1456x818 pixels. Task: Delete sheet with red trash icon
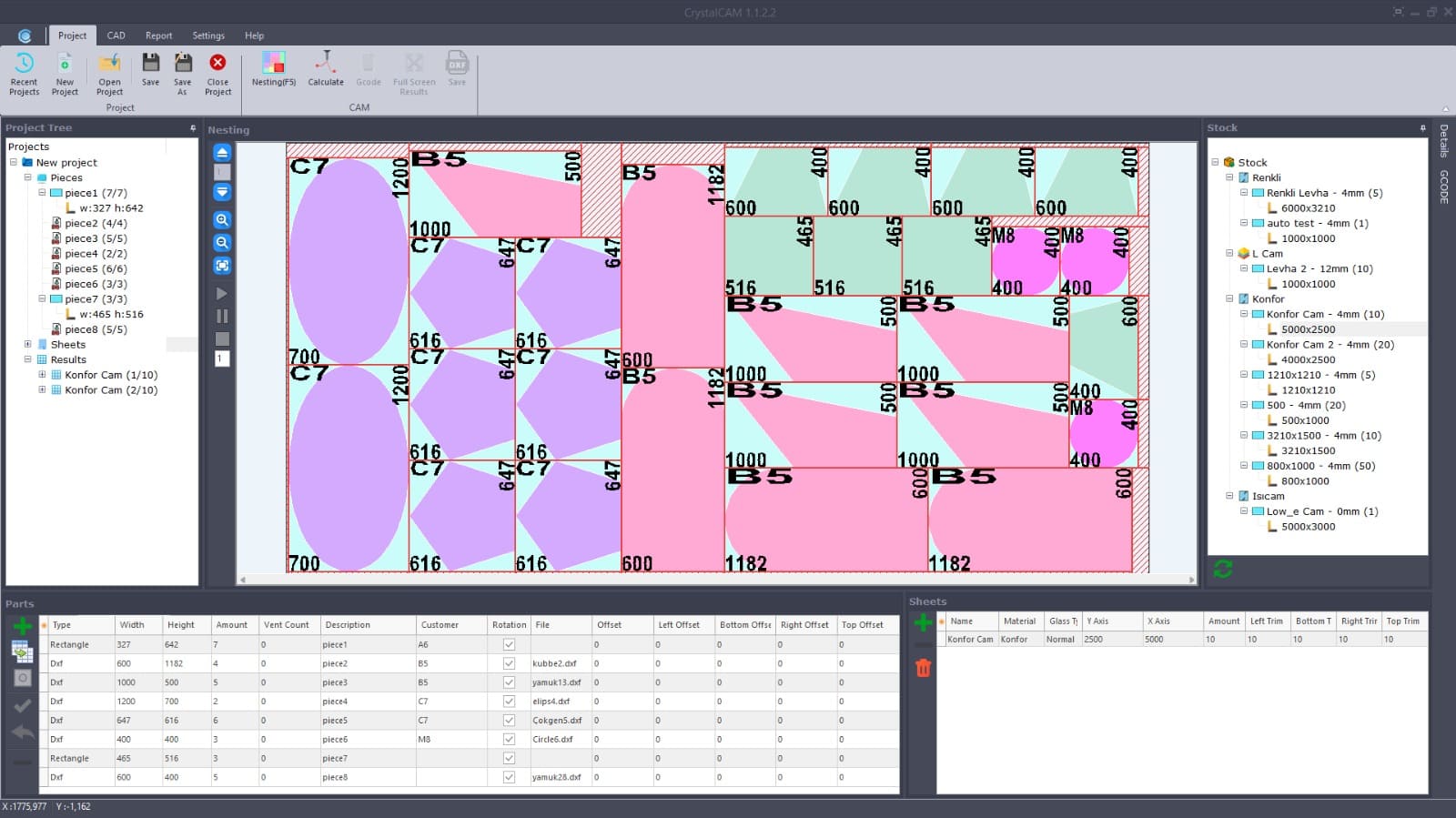point(923,668)
